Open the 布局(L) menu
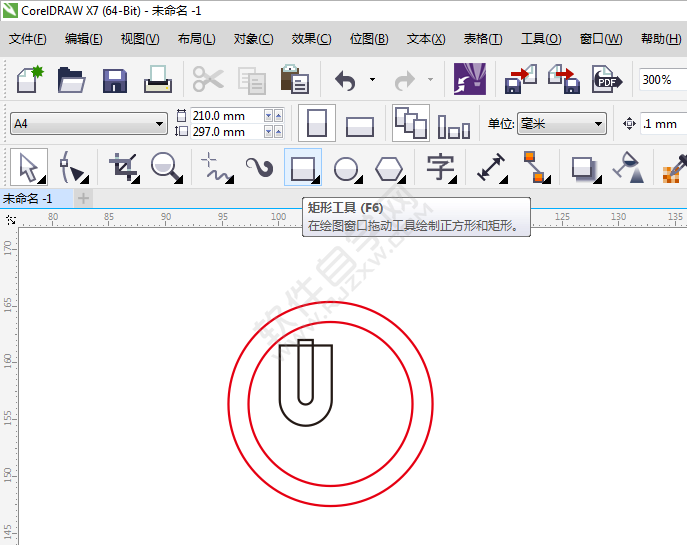 197,39
